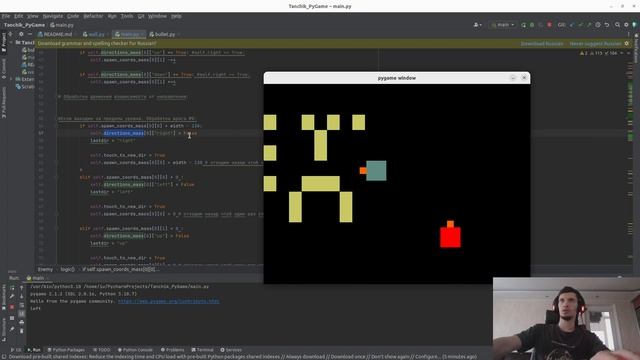
Task: Open the File menu
Action: (x=6, y=16)
